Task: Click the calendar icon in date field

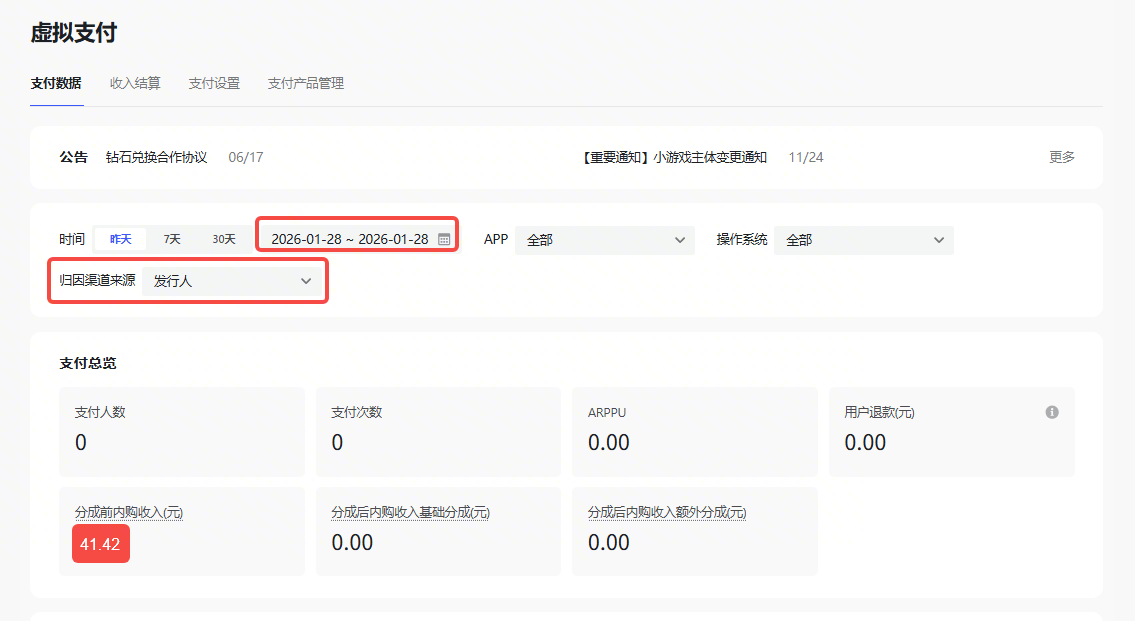Action: (x=444, y=239)
